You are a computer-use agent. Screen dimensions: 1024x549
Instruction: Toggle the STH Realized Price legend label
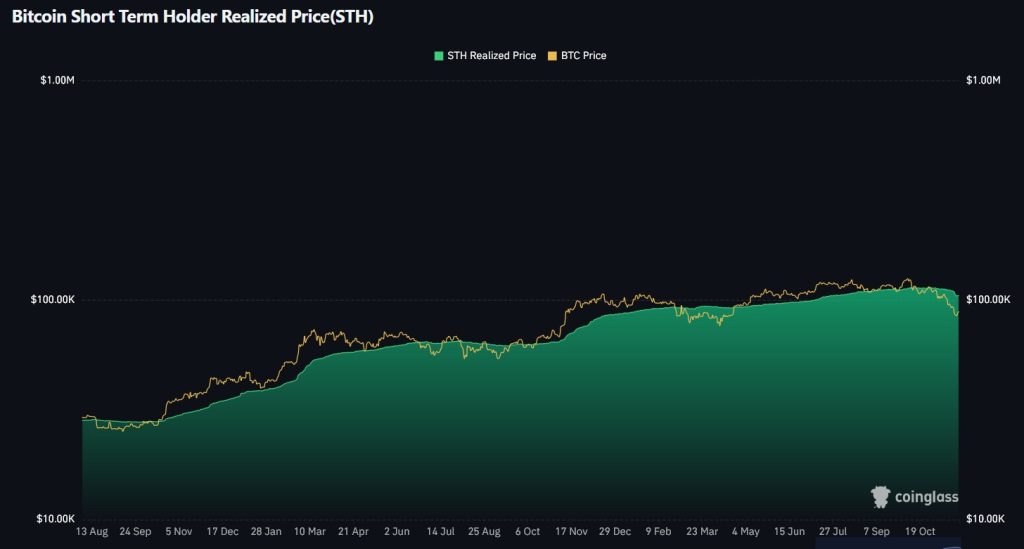[x=491, y=56]
